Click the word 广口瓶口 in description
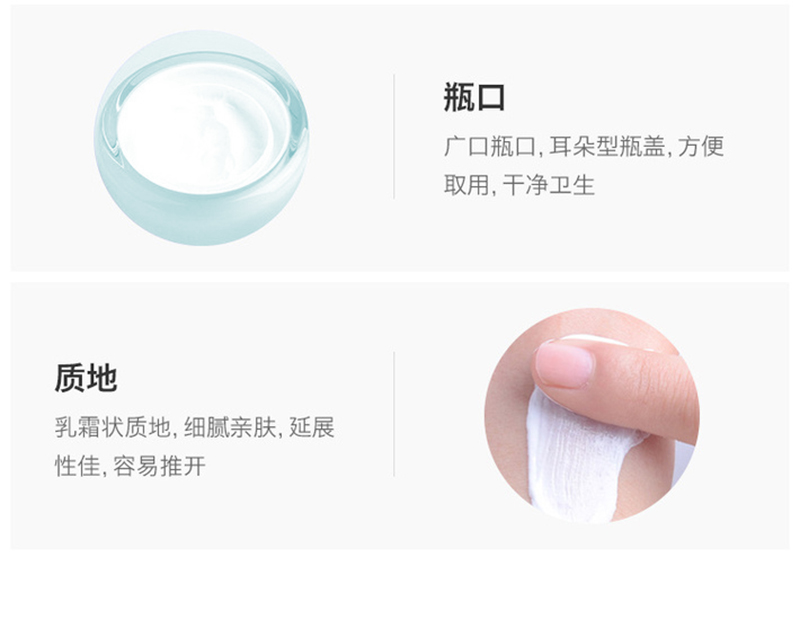Viewport: 800px width, 622px height. coord(489,146)
